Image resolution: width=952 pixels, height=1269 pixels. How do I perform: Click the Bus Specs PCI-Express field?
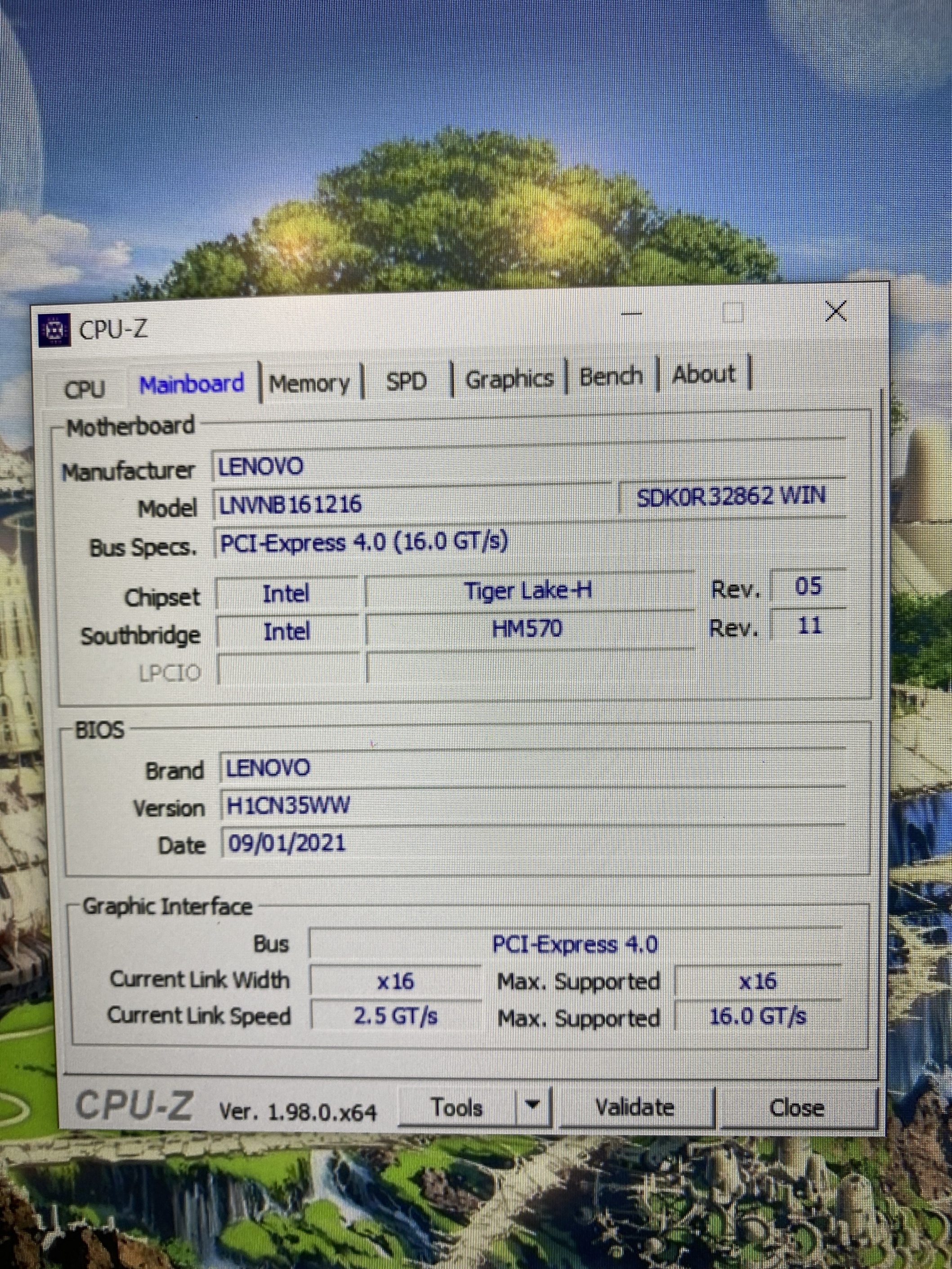pyautogui.click(x=516, y=542)
